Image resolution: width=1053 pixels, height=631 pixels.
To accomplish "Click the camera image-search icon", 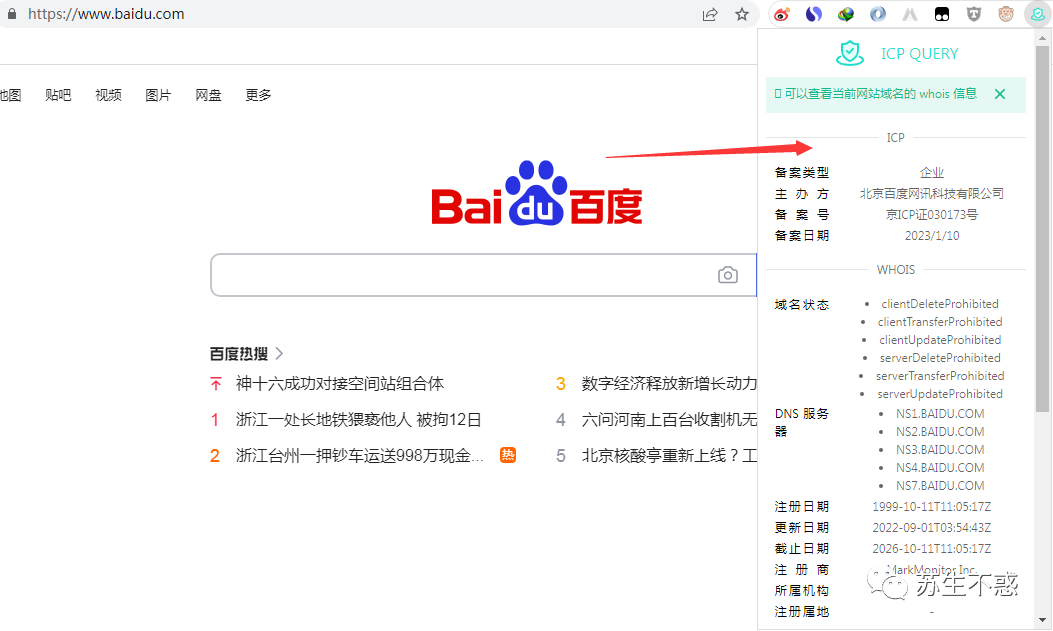I will pos(727,275).
